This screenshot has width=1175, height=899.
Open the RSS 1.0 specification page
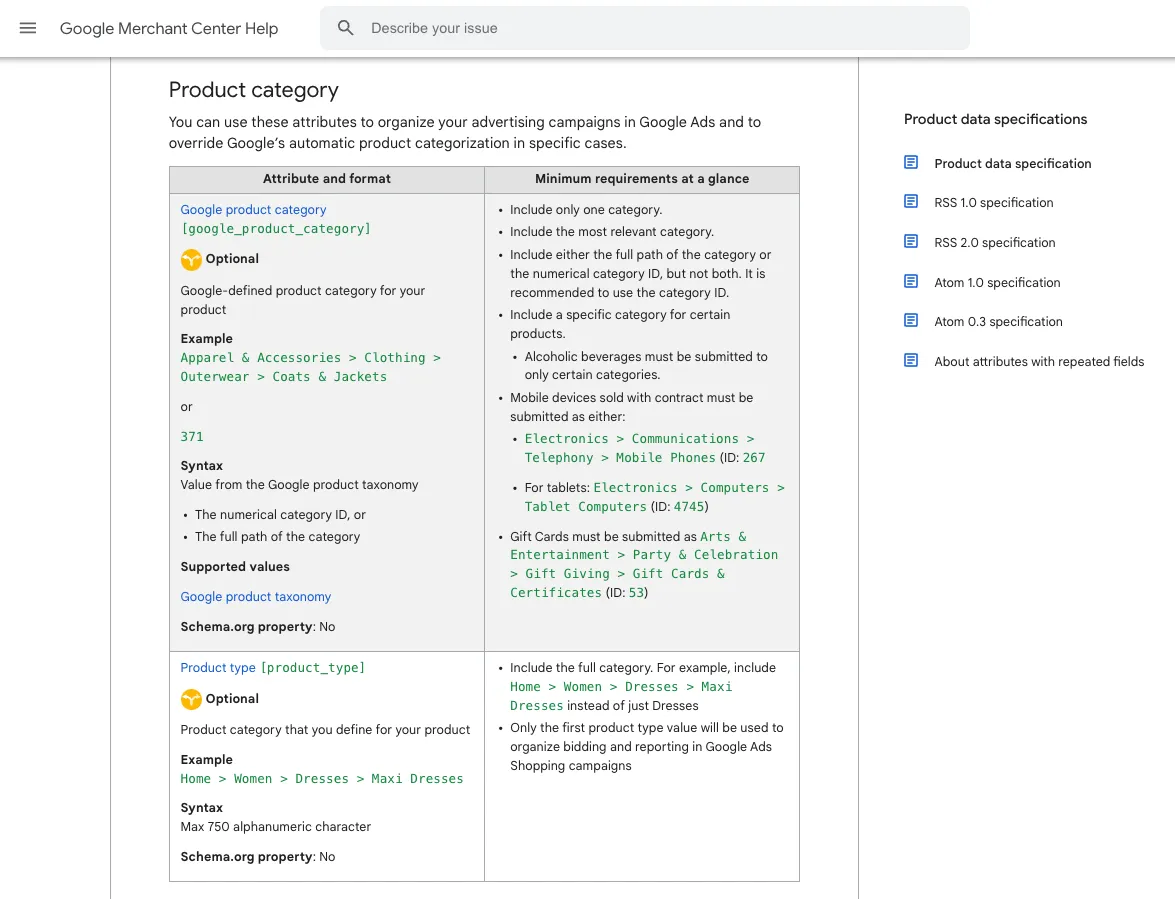tap(993, 202)
